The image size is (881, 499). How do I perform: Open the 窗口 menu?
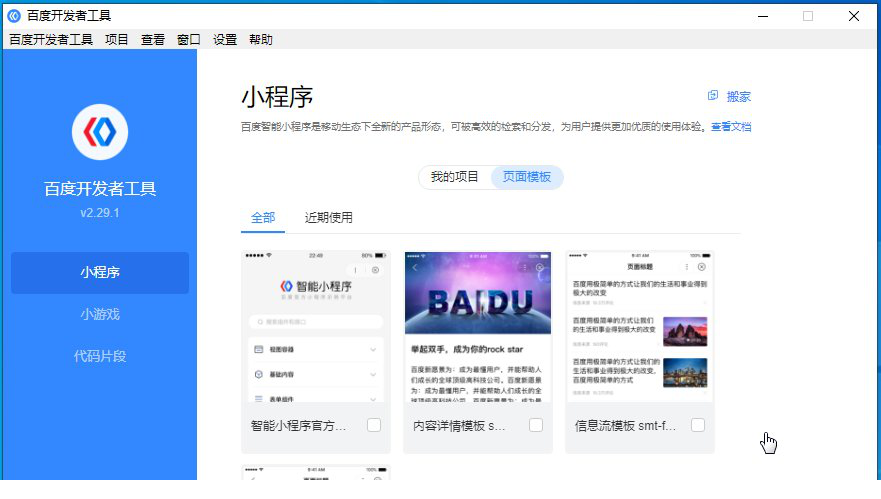(188, 39)
